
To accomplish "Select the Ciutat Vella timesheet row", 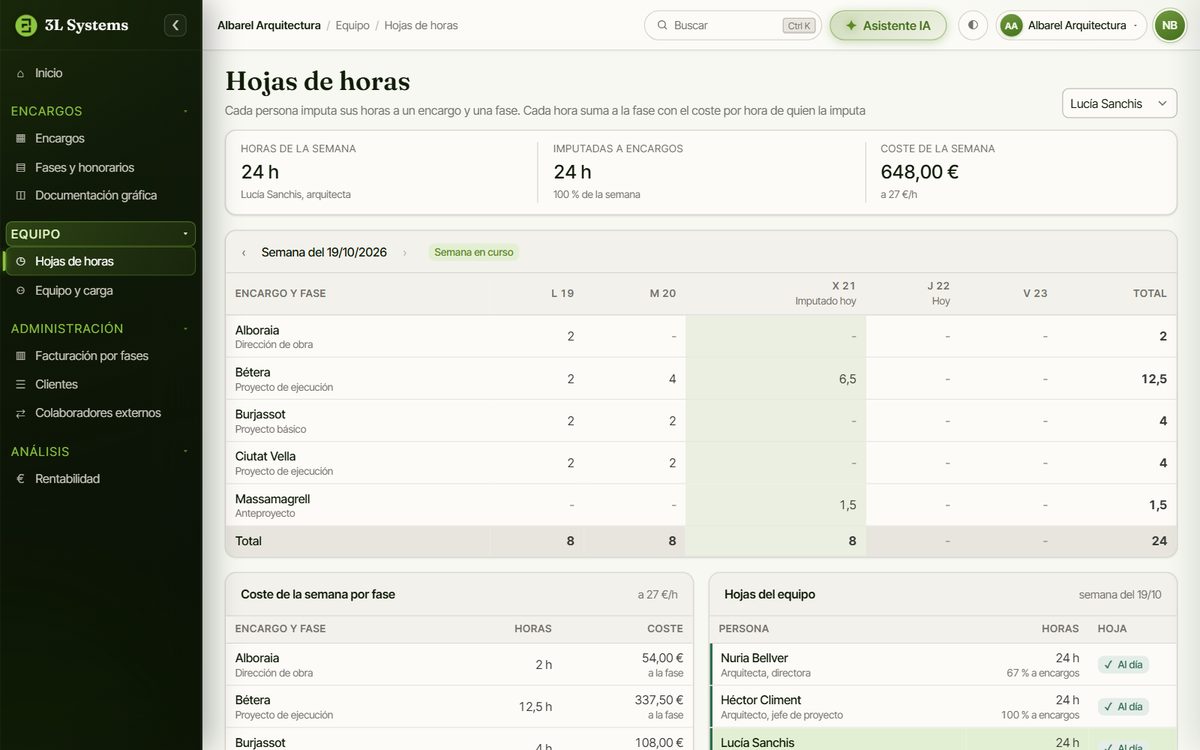I will pyautogui.click(x=701, y=463).
